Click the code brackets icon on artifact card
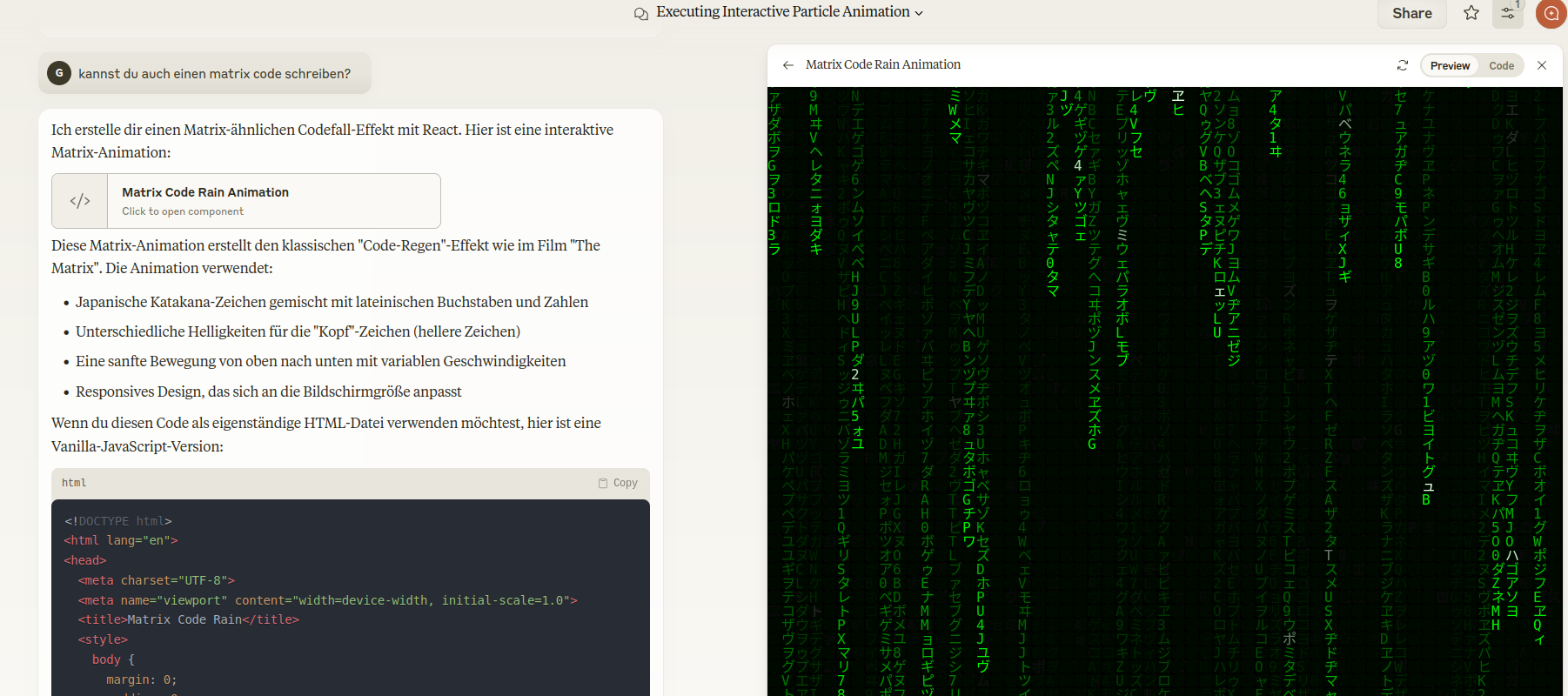The height and width of the screenshot is (696, 1568). [x=80, y=201]
